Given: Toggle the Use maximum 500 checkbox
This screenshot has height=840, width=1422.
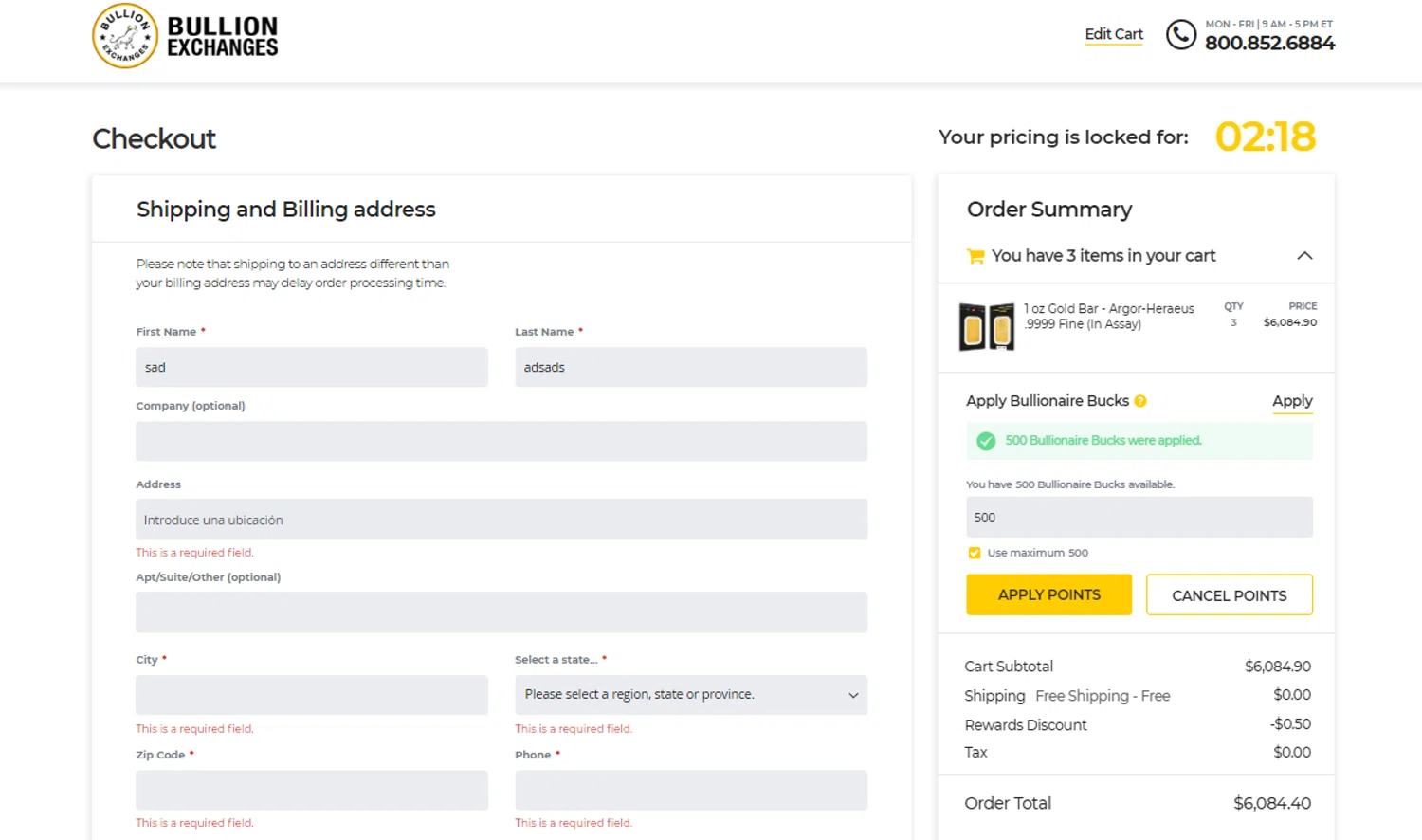Looking at the screenshot, I should tap(974, 553).
